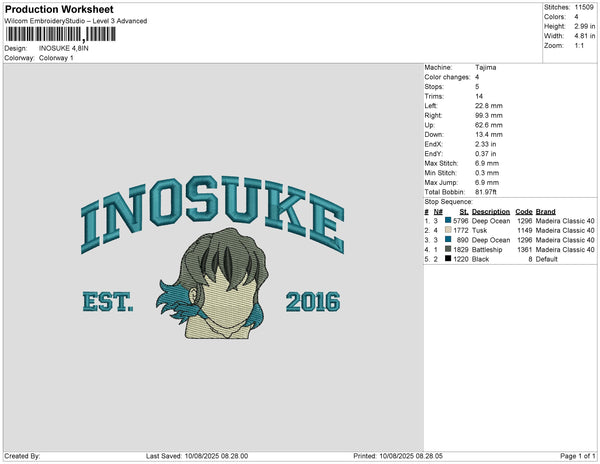Click the 'Battleship' description text
The image size is (600, 464).
(x=487, y=249)
